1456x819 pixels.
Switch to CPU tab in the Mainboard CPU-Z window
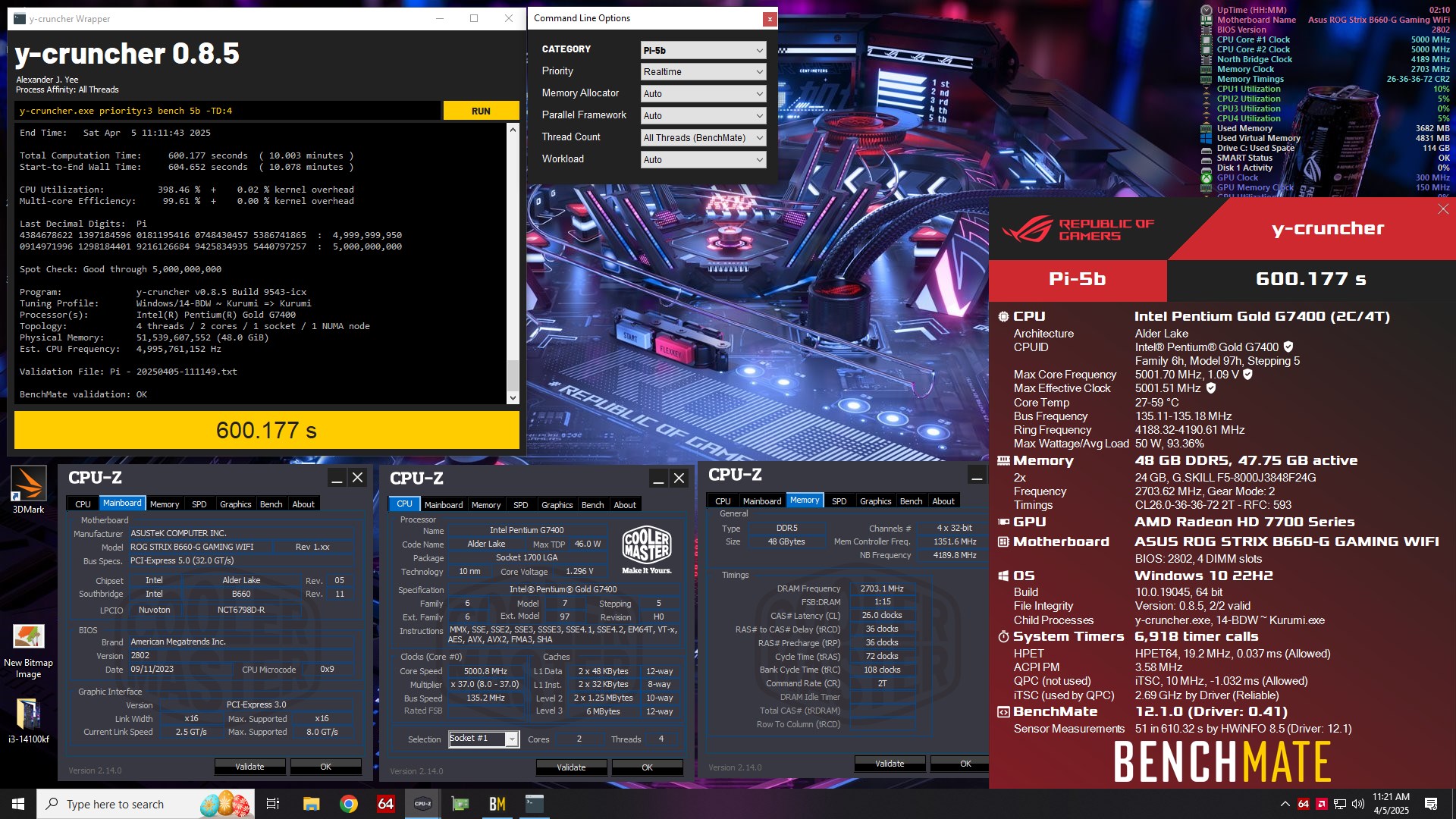pyautogui.click(x=83, y=504)
